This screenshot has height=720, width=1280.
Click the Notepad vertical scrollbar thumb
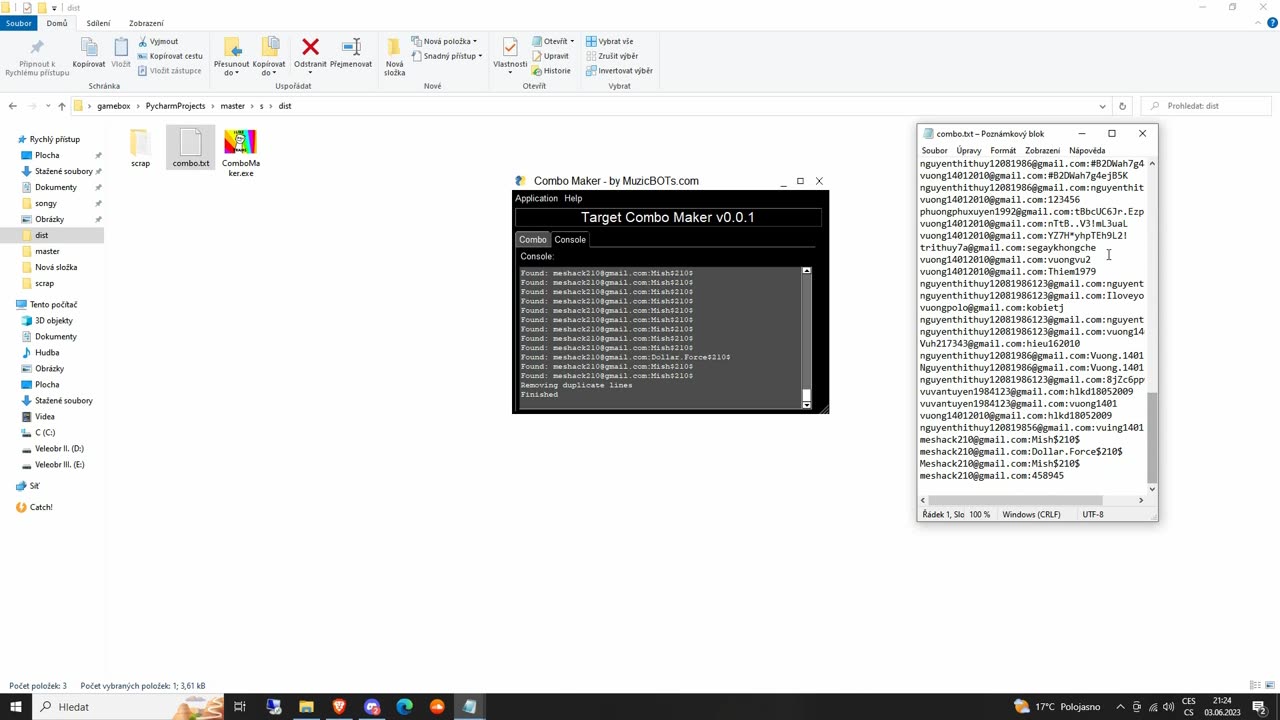coord(1152,436)
